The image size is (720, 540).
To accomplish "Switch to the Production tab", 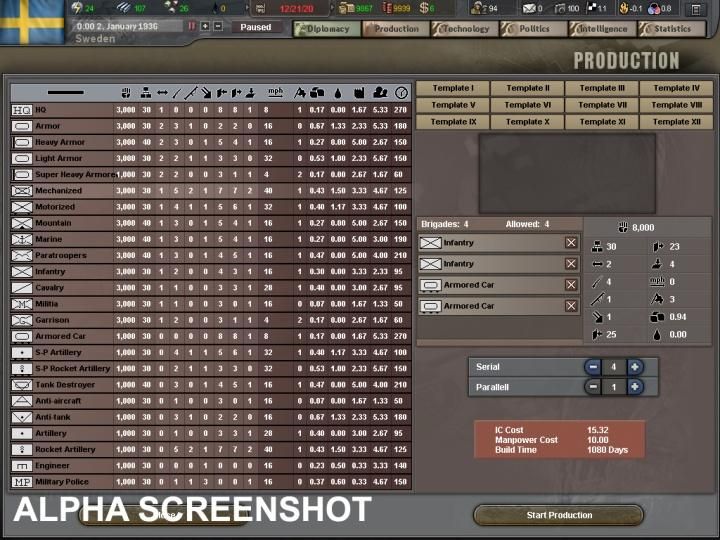I will coord(396,29).
